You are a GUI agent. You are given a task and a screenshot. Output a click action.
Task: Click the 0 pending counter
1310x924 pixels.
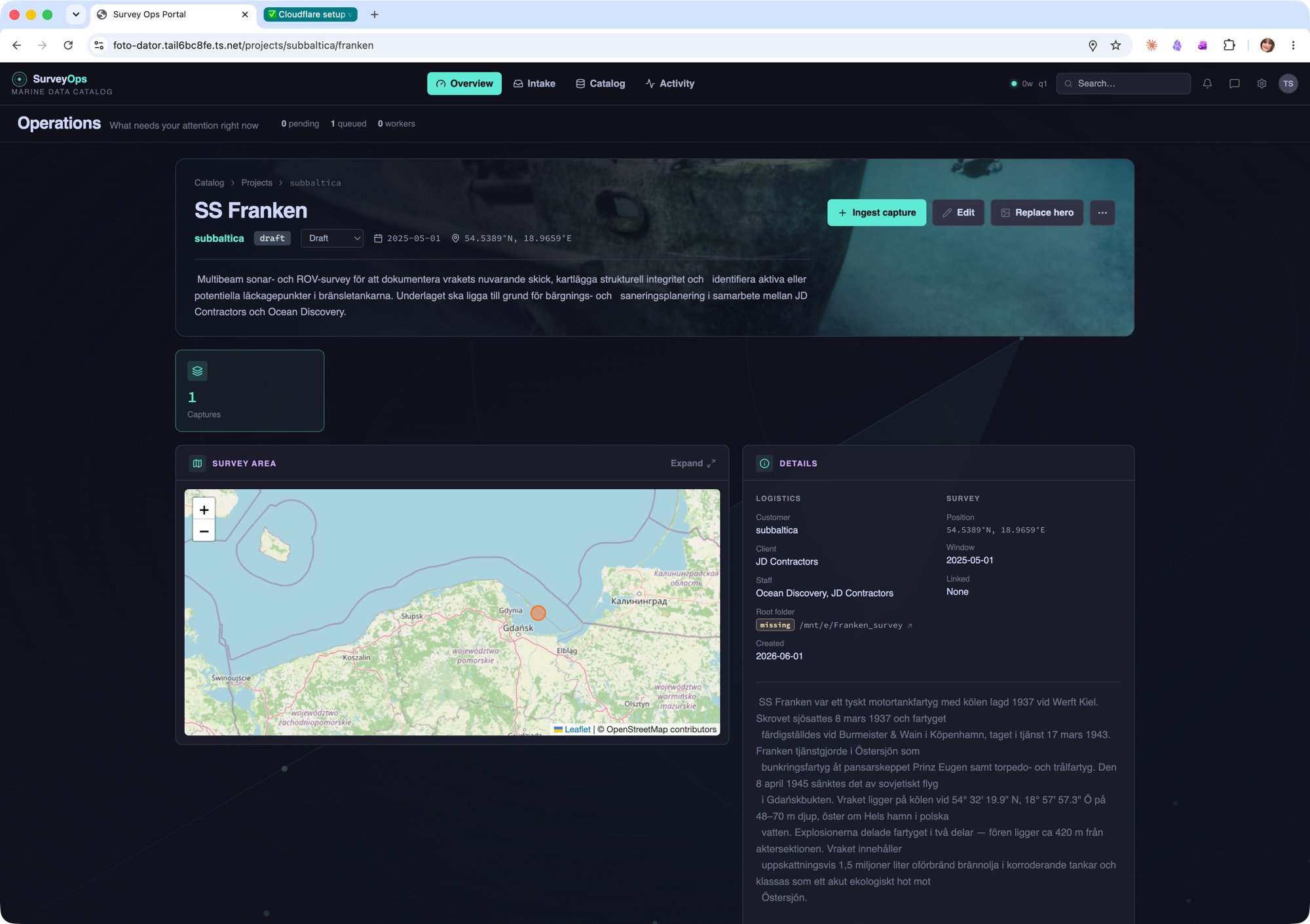[x=300, y=124]
